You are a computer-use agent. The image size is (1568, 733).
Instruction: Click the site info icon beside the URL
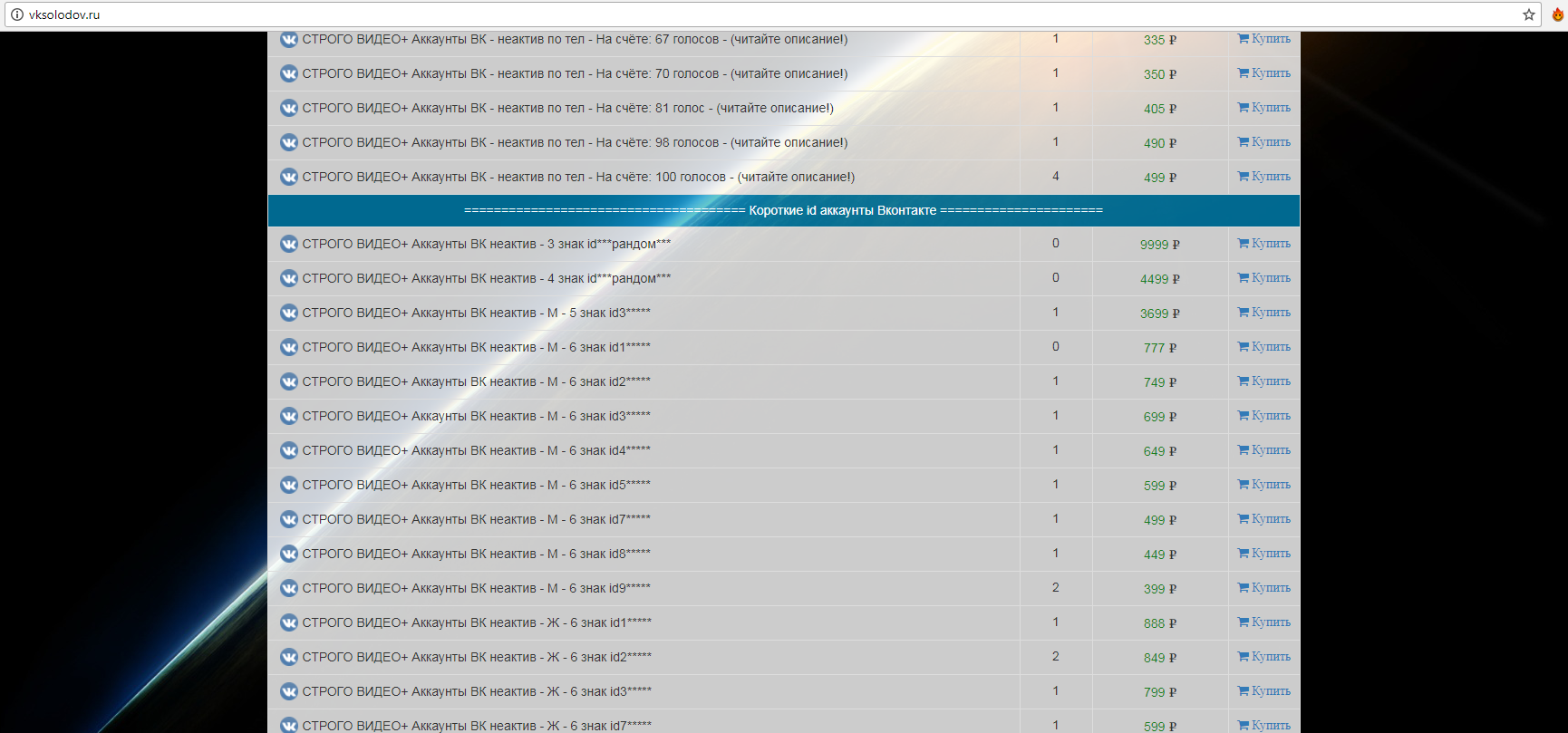pos(16,14)
